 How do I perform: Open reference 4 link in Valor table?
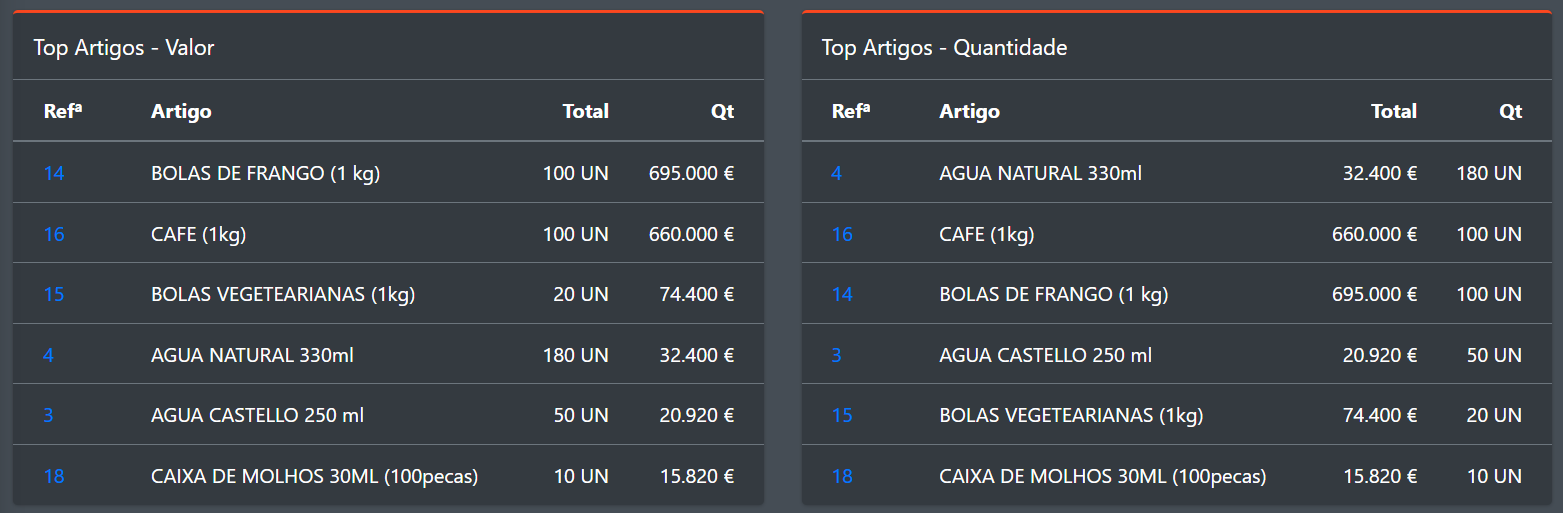(48, 355)
